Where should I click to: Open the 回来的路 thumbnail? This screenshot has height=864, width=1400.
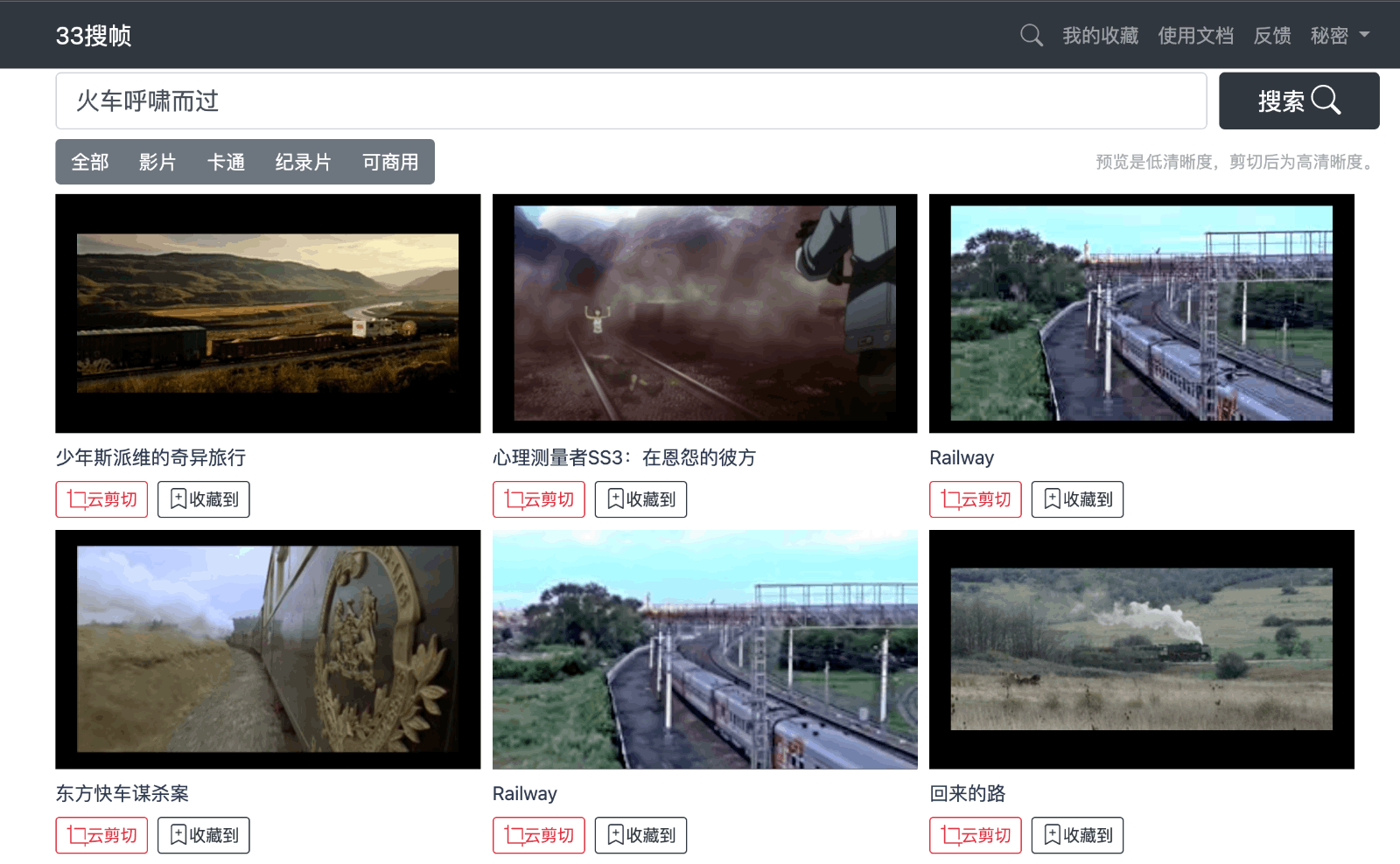click(1141, 649)
